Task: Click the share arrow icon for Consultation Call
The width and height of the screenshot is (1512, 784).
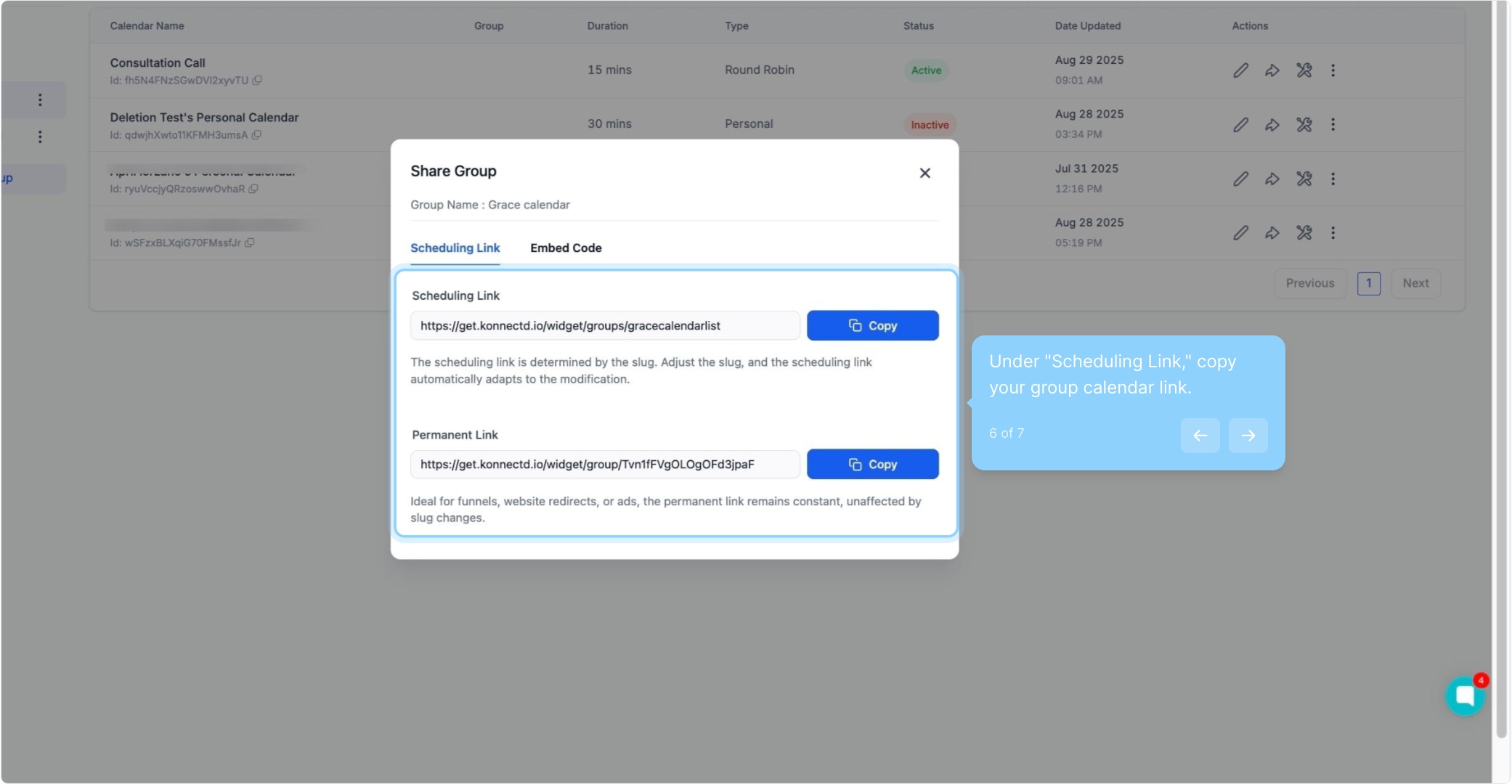Action: coord(1272,70)
